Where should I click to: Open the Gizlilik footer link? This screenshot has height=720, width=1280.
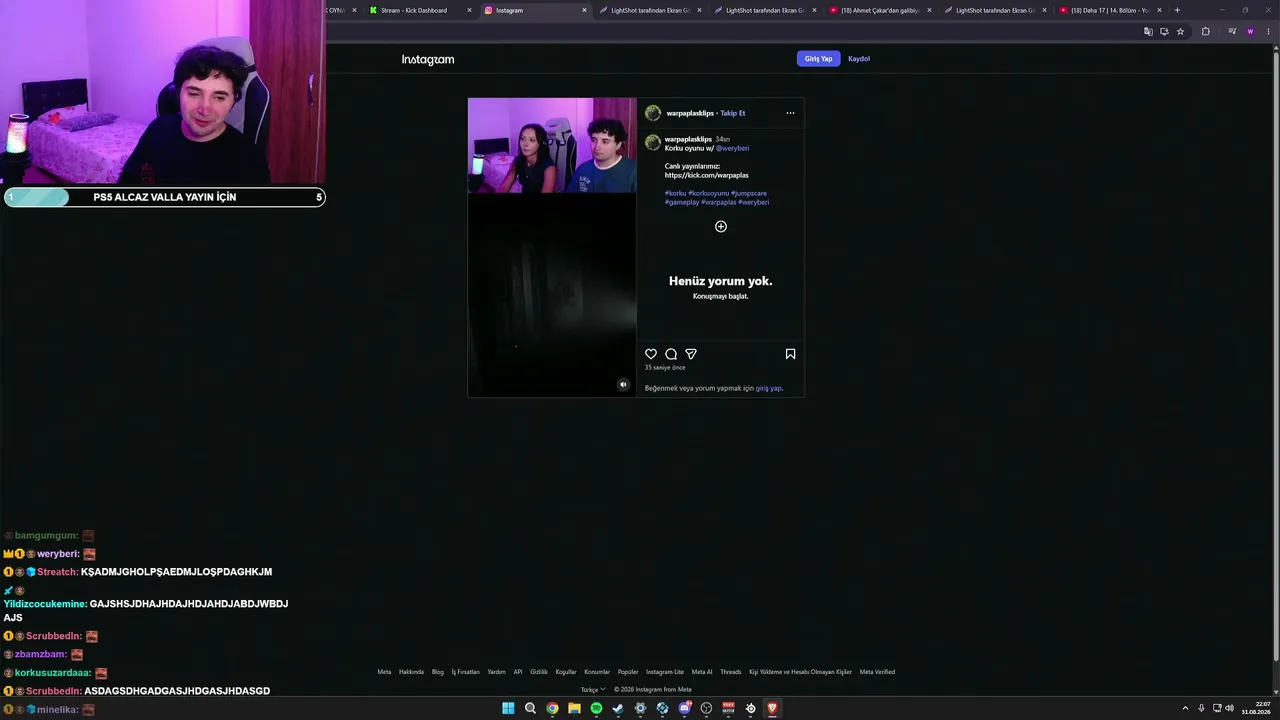(x=539, y=672)
